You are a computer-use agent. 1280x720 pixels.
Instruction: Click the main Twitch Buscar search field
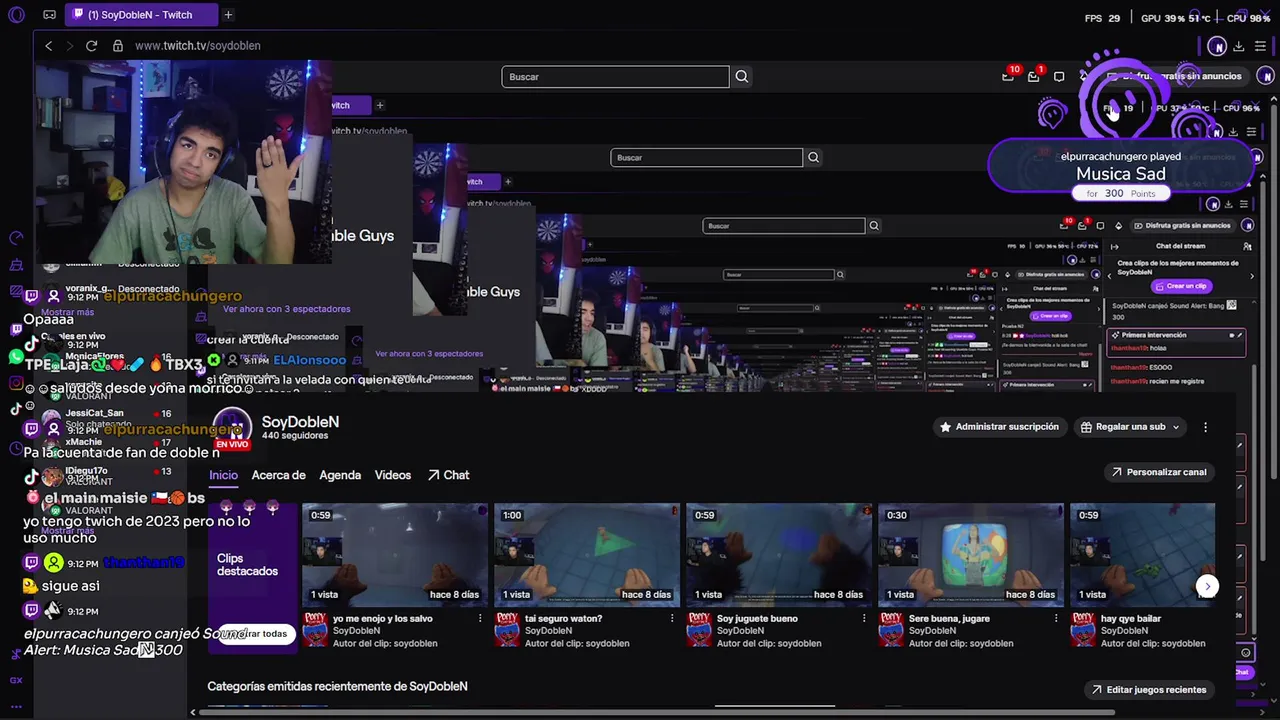(x=615, y=77)
